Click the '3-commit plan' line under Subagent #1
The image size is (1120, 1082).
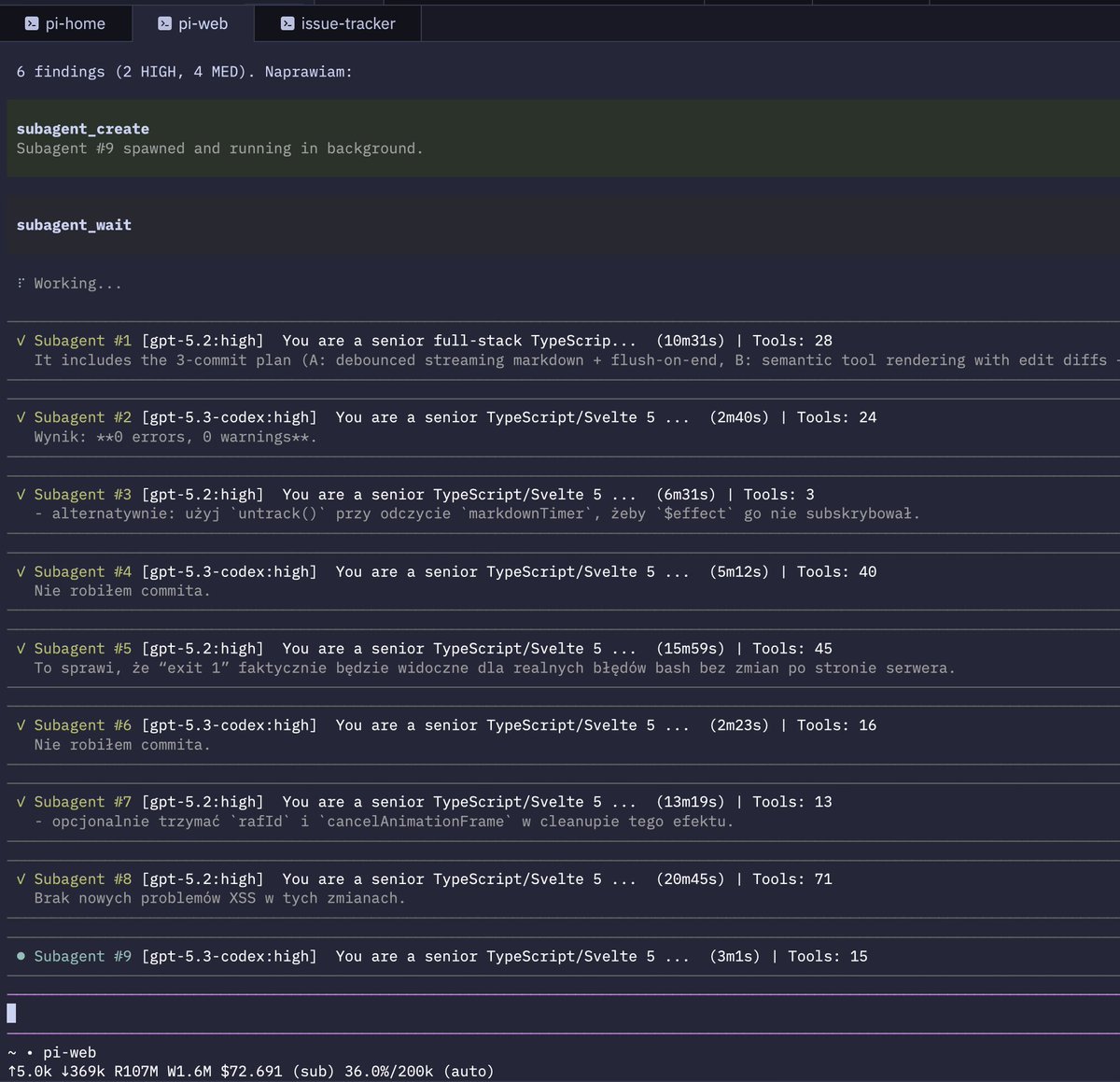coord(577,360)
